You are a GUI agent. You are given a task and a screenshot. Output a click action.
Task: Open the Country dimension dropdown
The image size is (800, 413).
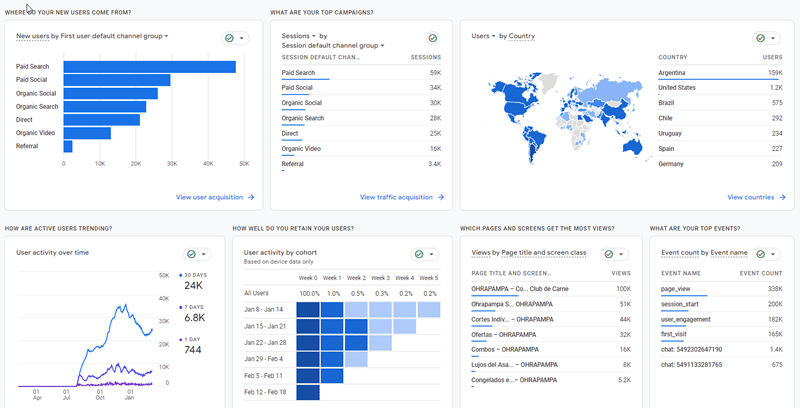[x=521, y=36]
